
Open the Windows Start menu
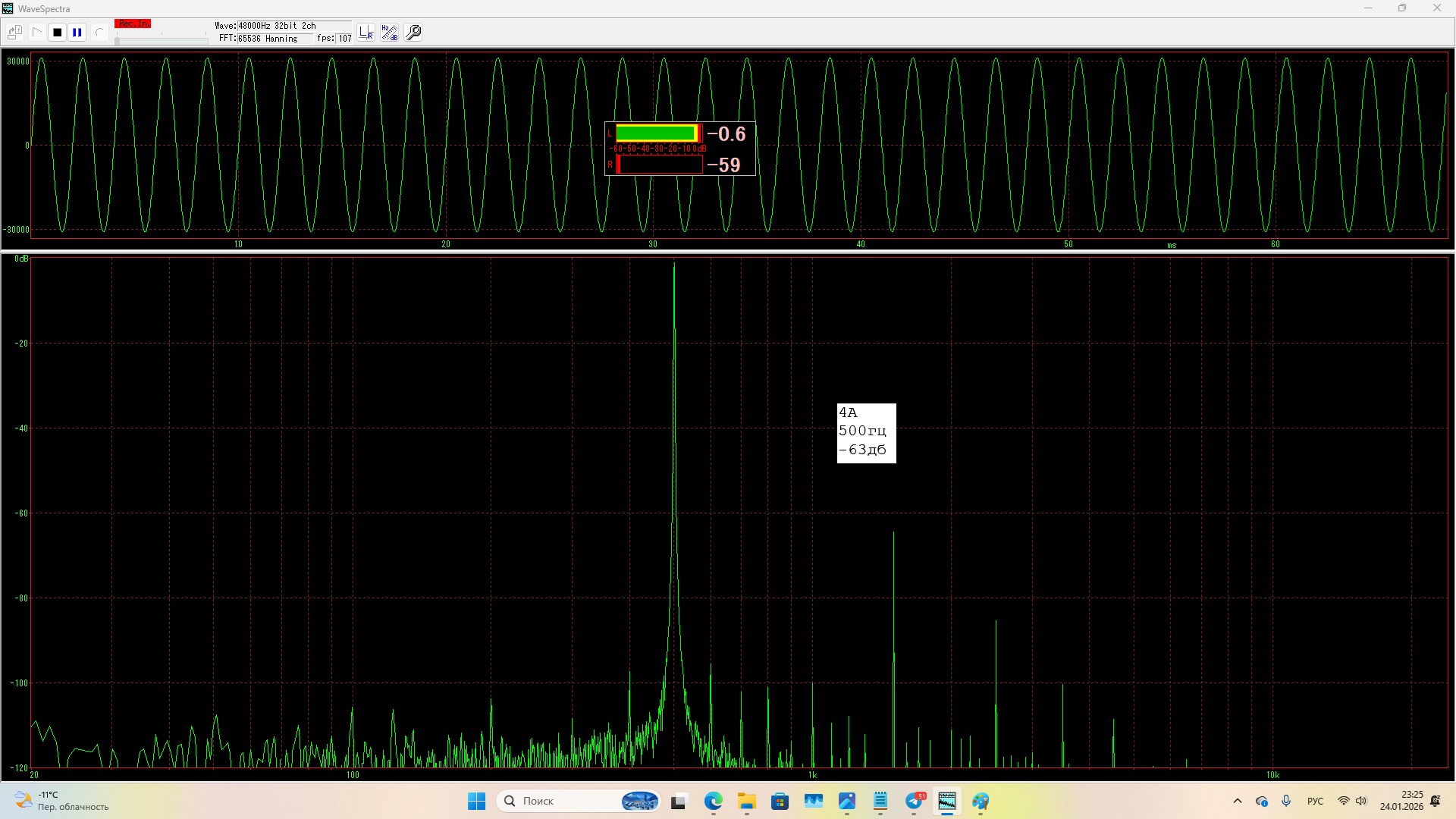[x=476, y=802]
